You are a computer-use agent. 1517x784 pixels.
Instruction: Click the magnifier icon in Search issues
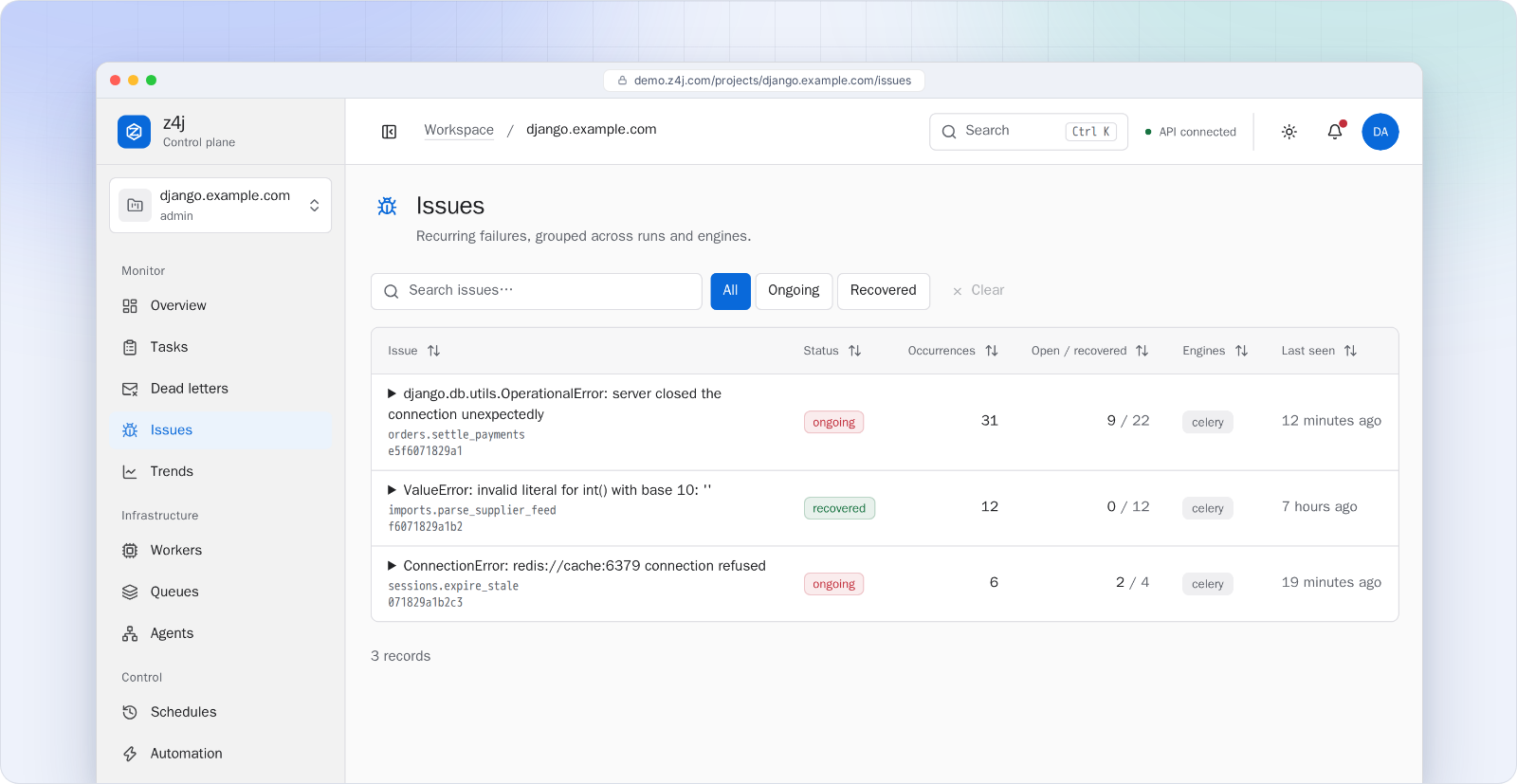coord(391,291)
